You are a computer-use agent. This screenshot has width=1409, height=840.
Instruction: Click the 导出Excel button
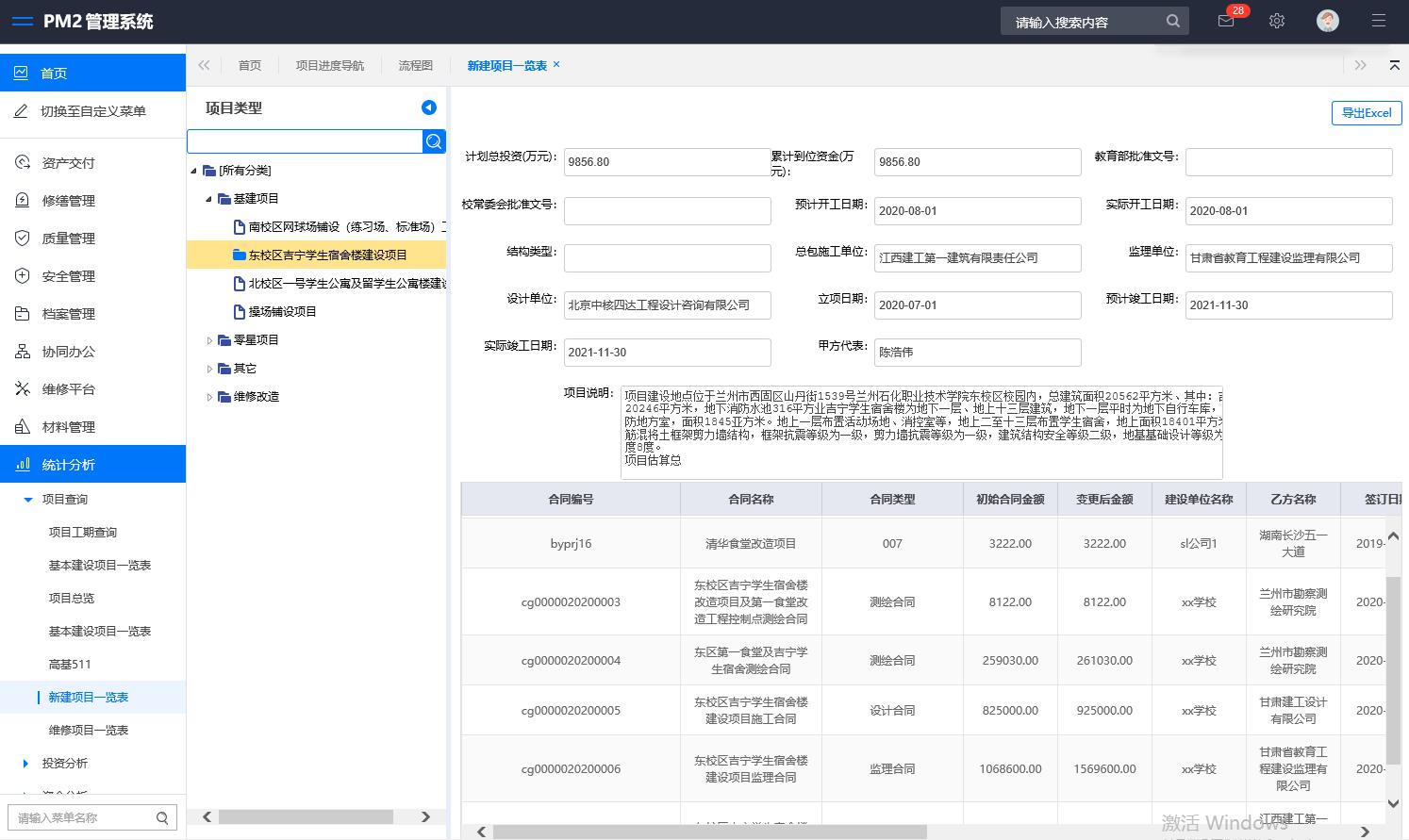coord(1366,113)
